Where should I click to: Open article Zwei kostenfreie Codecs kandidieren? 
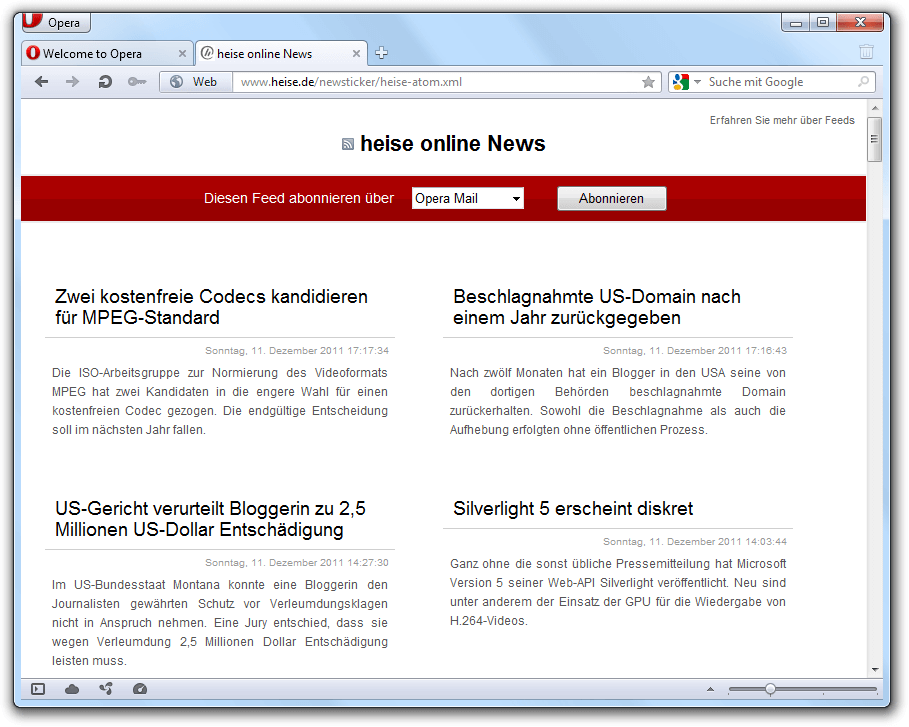pos(211,307)
